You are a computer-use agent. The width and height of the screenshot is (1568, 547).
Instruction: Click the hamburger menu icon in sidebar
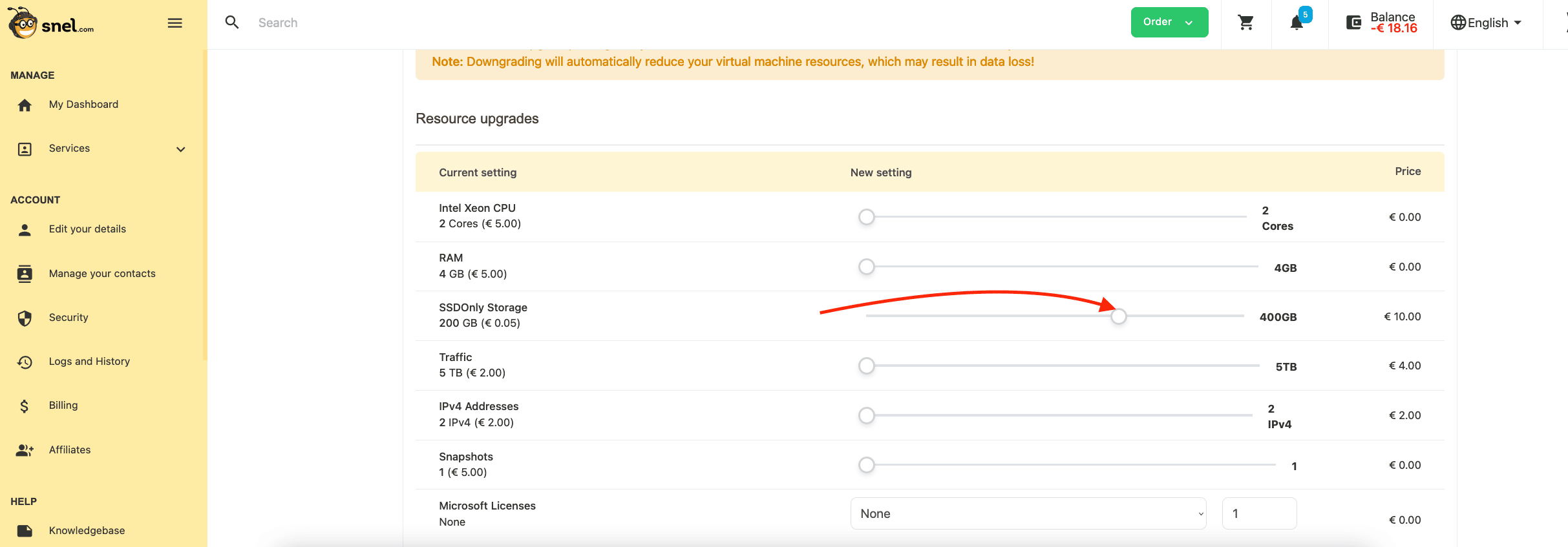coord(175,23)
